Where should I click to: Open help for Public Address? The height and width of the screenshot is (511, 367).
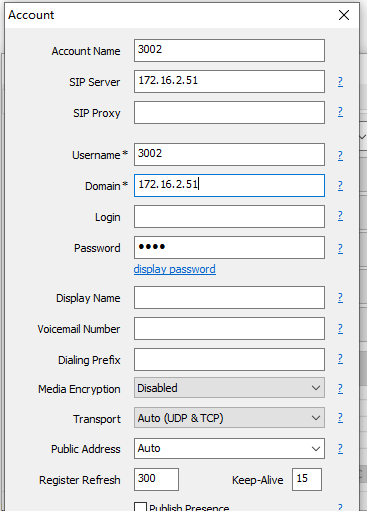pos(340,449)
